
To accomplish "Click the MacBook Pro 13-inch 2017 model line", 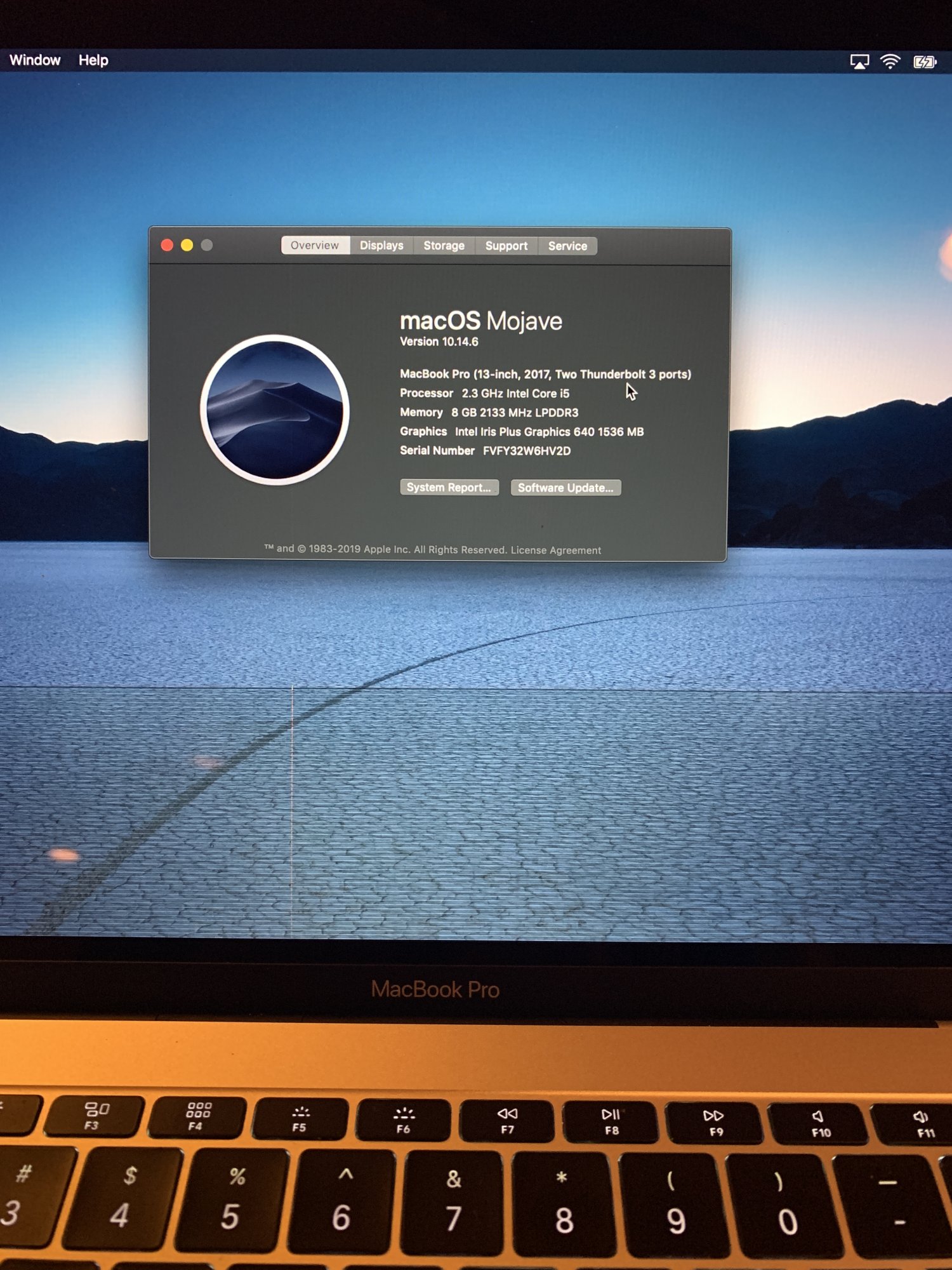I will [x=546, y=374].
